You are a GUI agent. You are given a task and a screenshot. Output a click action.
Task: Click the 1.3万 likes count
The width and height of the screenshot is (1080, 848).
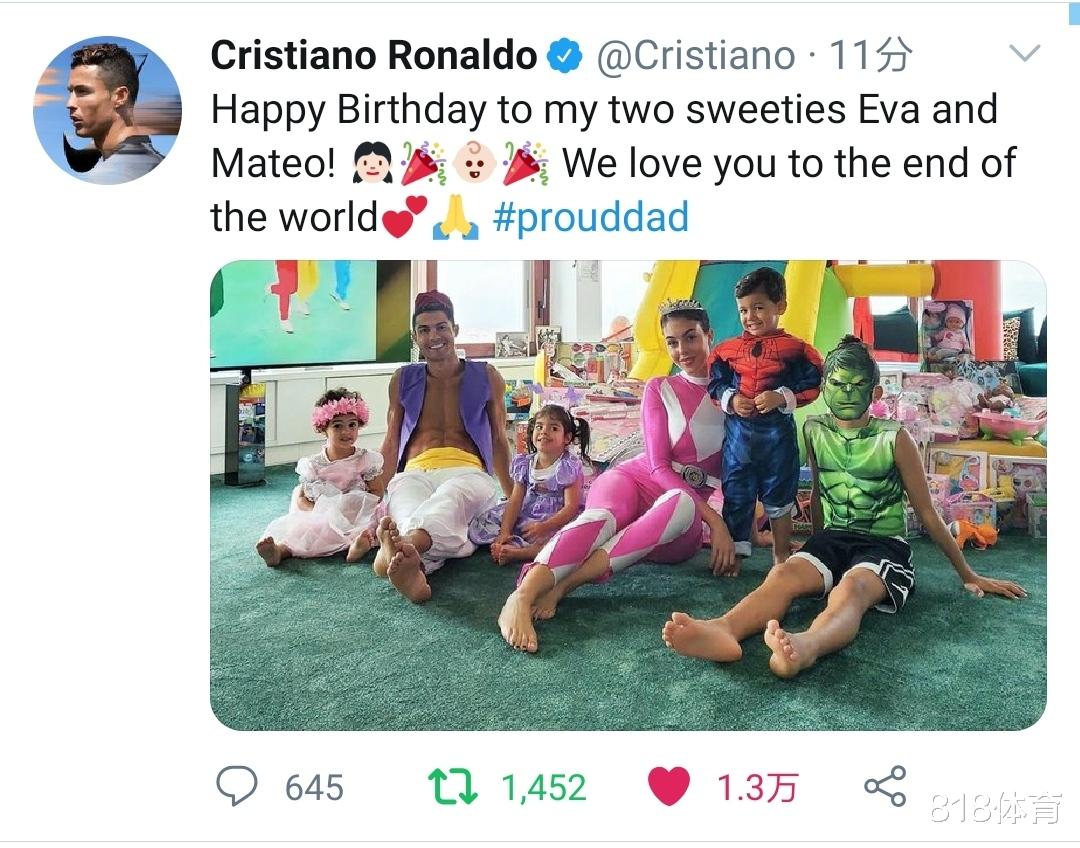pyautogui.click(x=757, y=788)
